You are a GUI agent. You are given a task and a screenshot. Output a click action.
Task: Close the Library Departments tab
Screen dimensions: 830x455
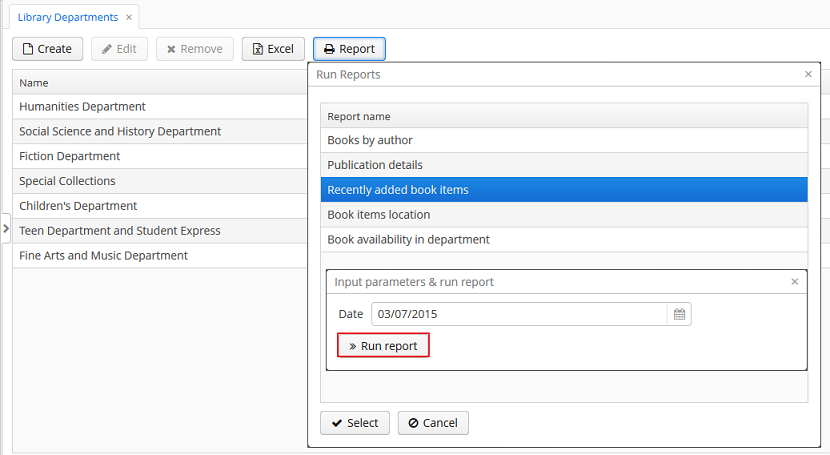[129, 17]
